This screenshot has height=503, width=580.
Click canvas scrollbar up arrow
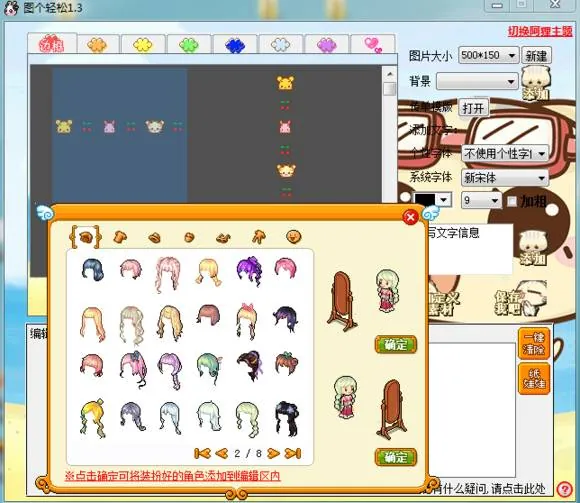click(x=390, y=74)
